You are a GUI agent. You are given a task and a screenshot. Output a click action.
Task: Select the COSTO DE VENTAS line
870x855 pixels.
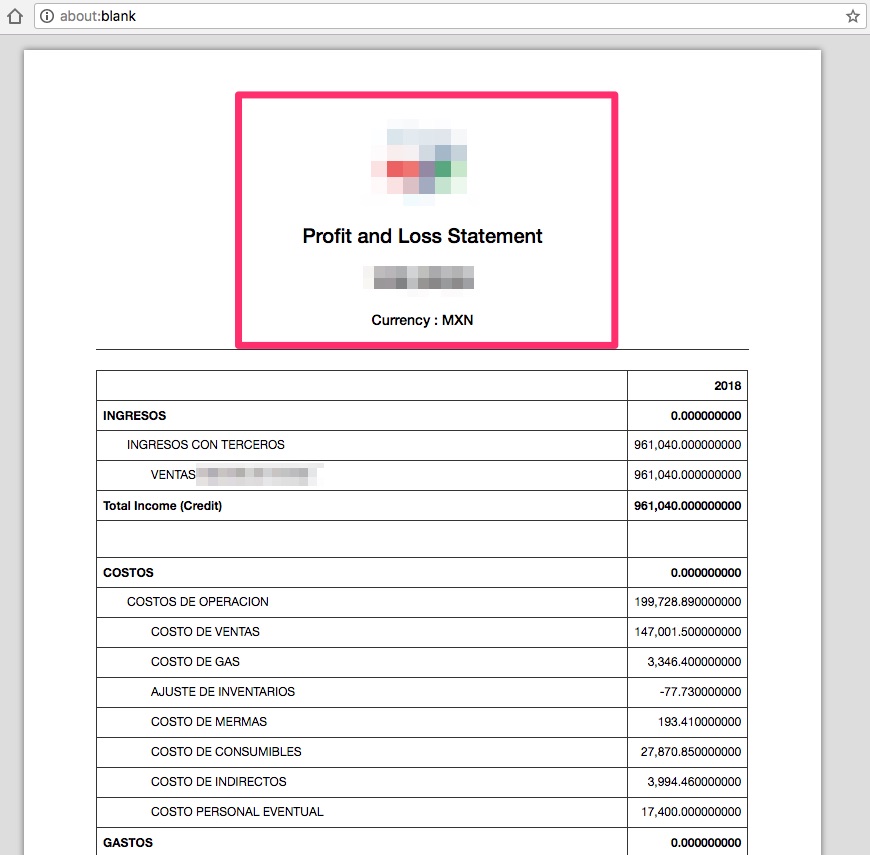click(x=206, y=632)
